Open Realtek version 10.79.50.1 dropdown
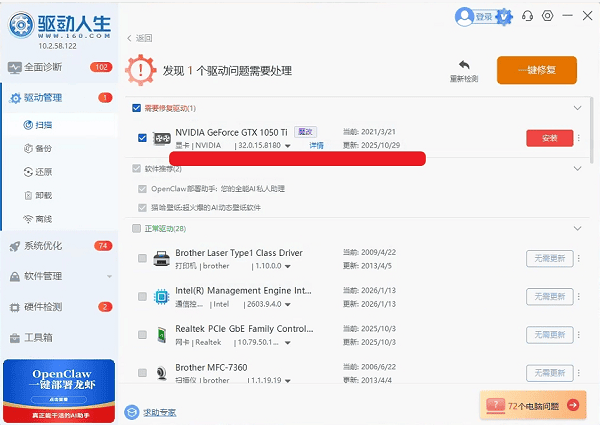 click(x=288, y=343)
